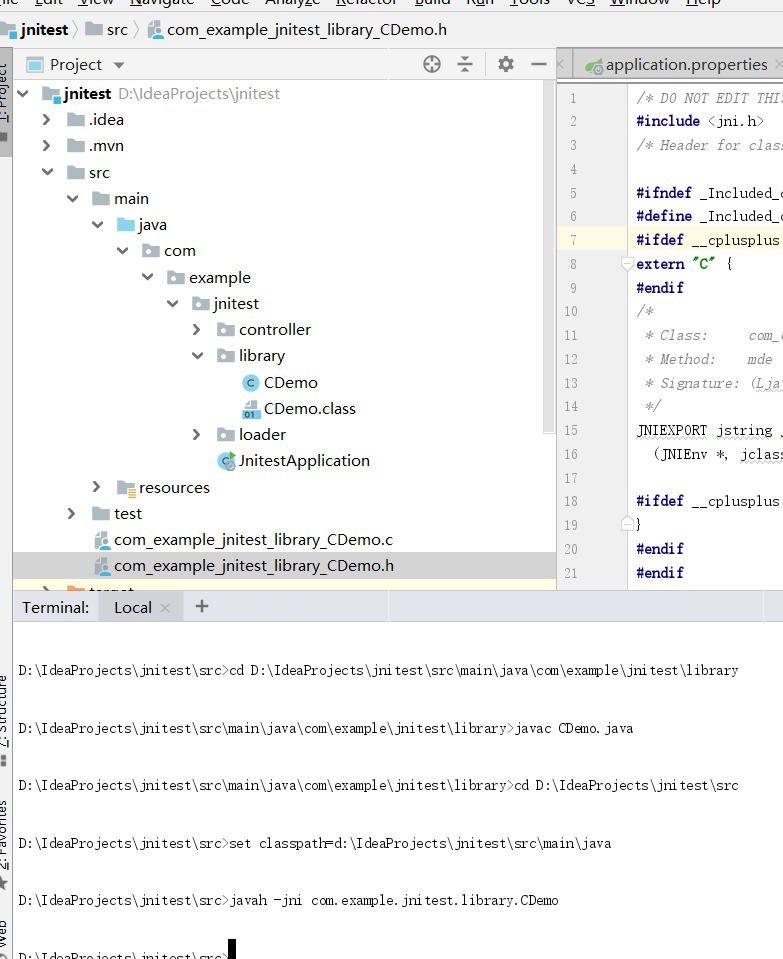Click the set classpath command line
The width and height of the screenshot is (783, 959).
coord(420,843)
